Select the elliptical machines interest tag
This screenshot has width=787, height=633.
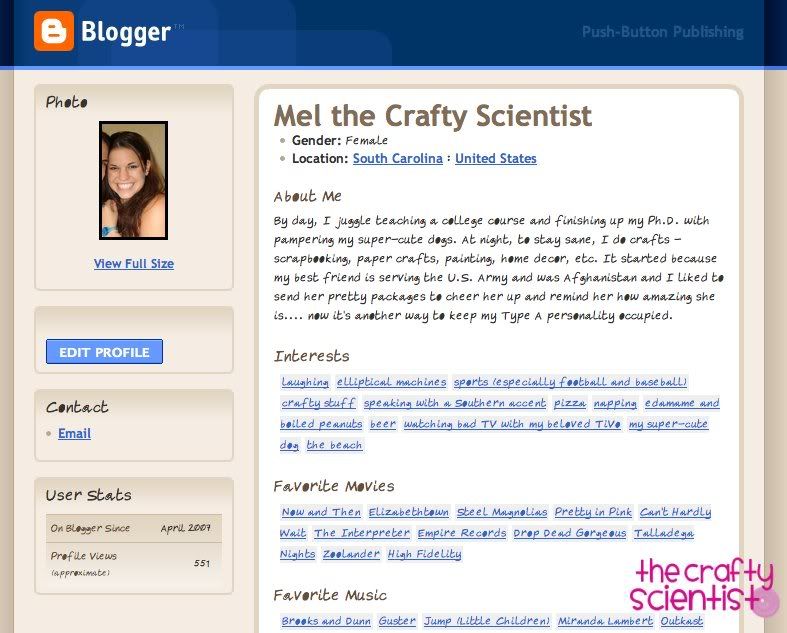[391, 382]
